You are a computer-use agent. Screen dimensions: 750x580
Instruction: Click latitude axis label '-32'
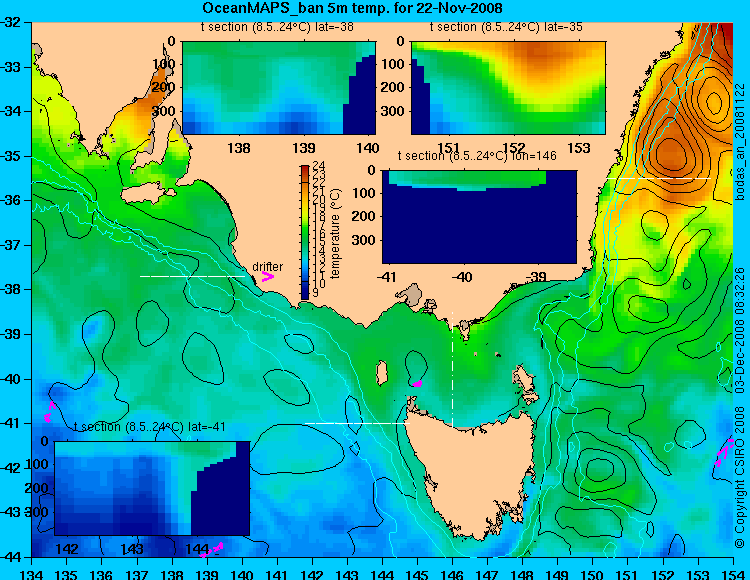(10, 22)
